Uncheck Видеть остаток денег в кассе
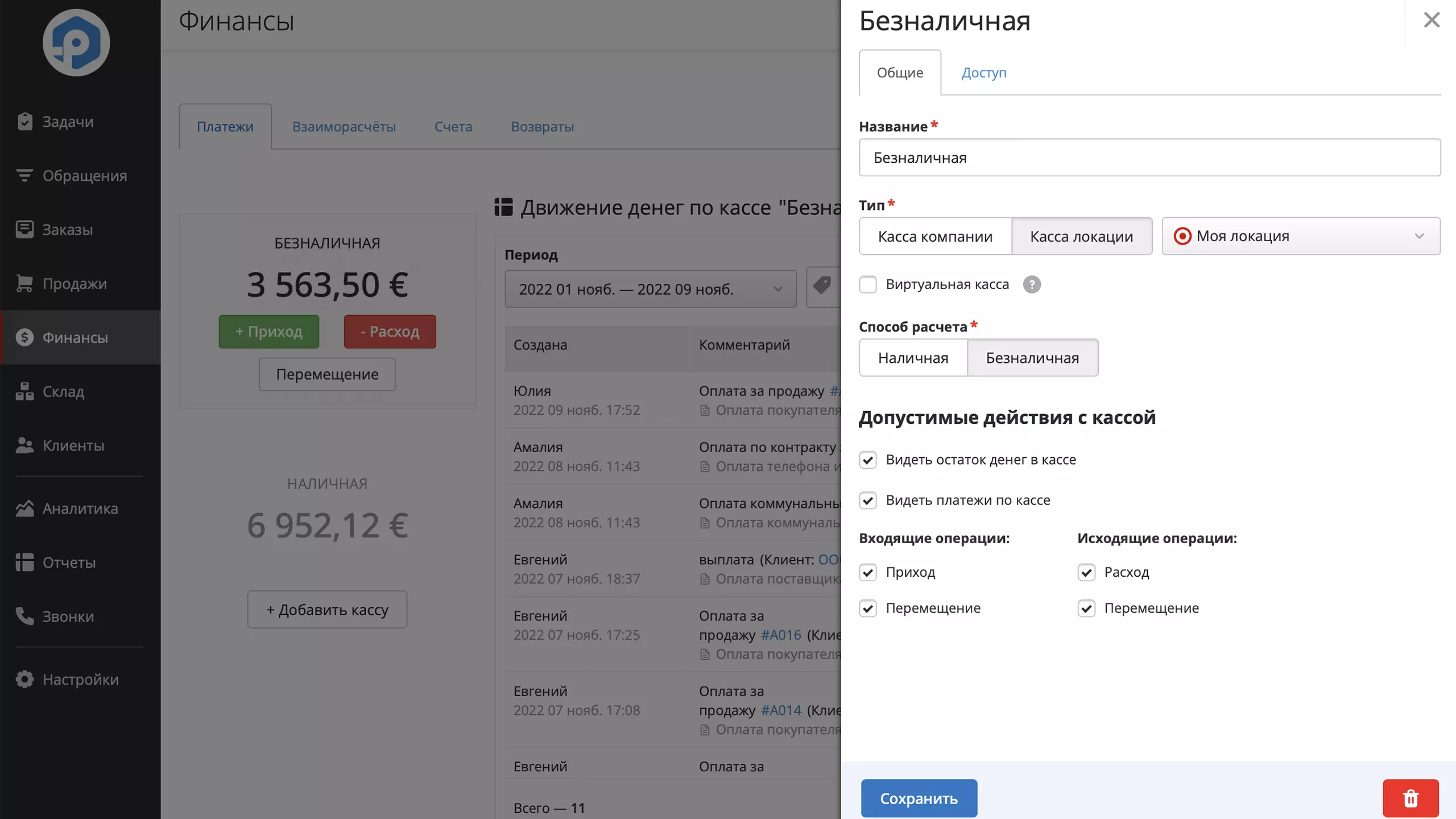The height and width of the screenshot is (819, 1456). point(868,460)
